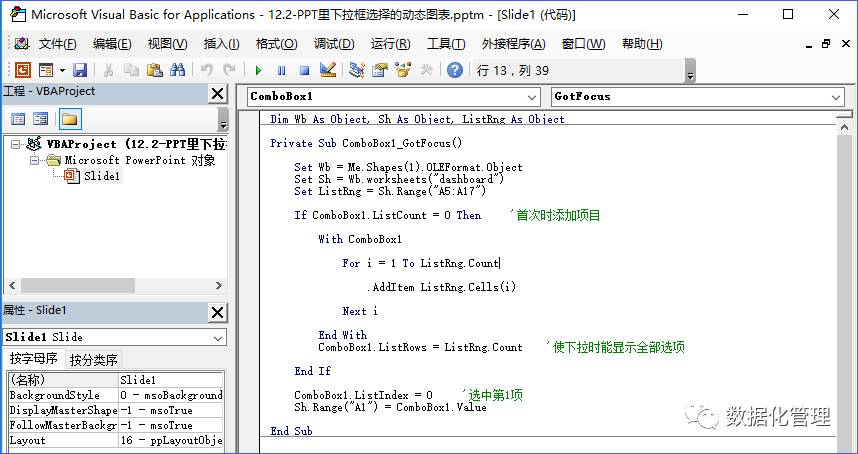Image resolution: width=858 pixels, height=454 pixels.
Task: Click the Undo arrow icon
Action: tap(206, 70)
